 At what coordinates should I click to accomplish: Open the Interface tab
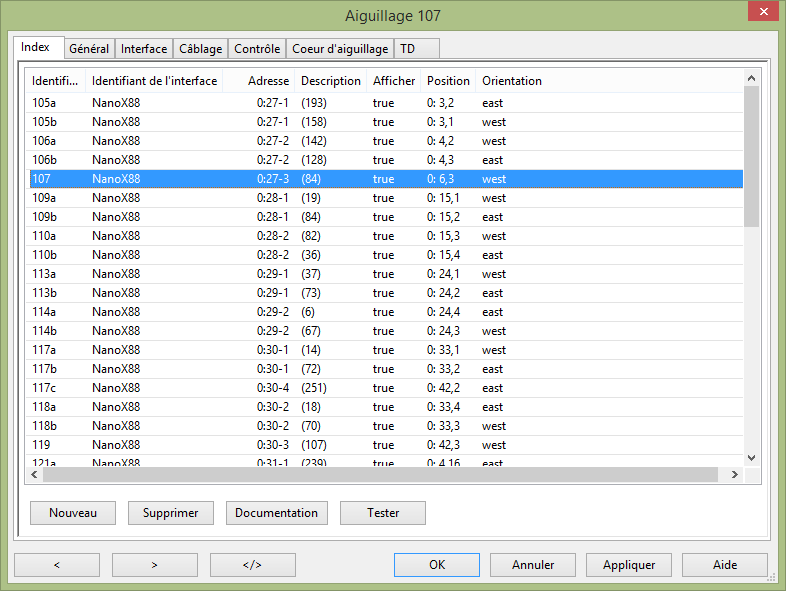click(144, 49)
